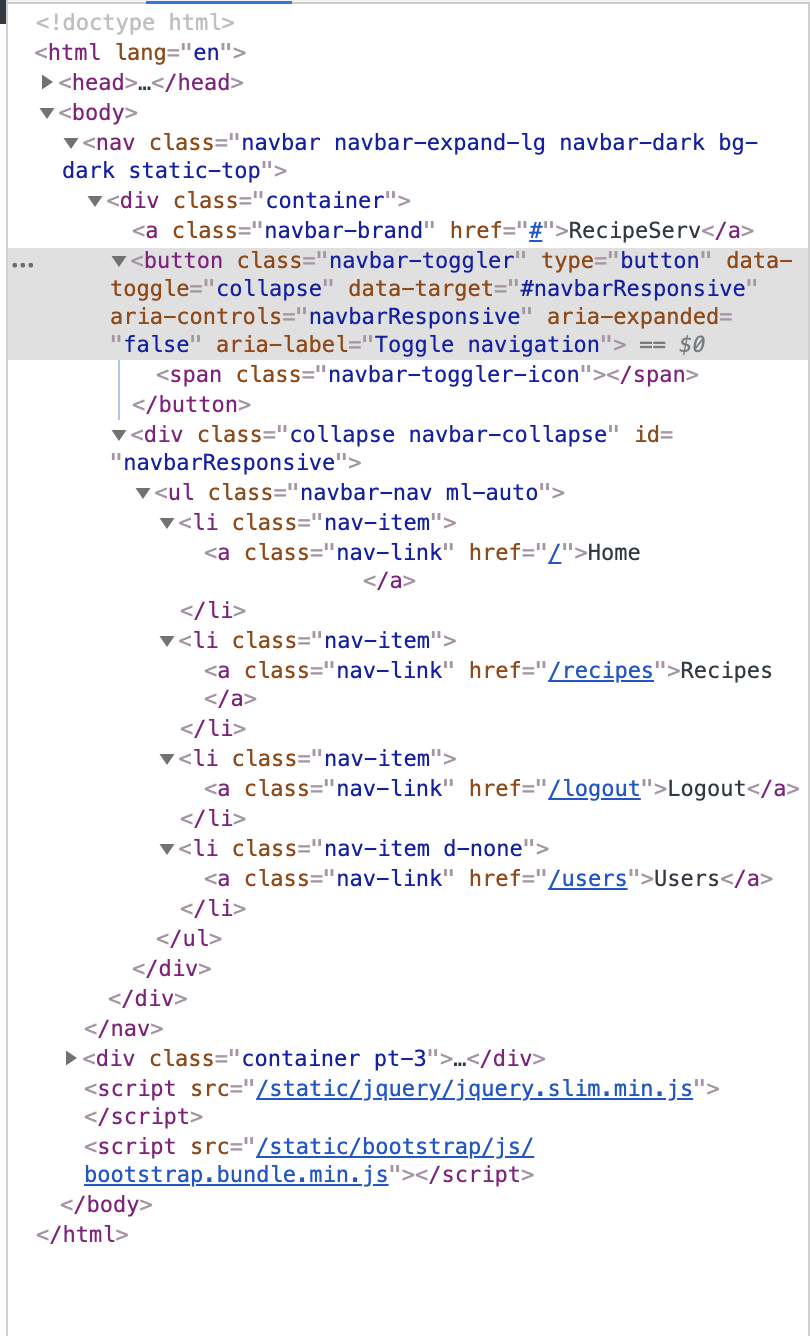This screenshot has height=1336, width=810.
Task: Click the "#navbarResponsive" data-target value
Action: [633, 289]
